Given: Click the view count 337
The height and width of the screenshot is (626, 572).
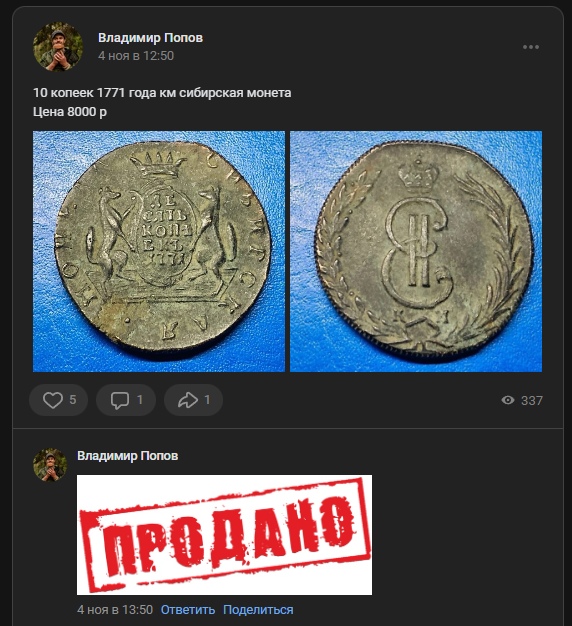Looking at the screenshot, I should coord(532,400).
